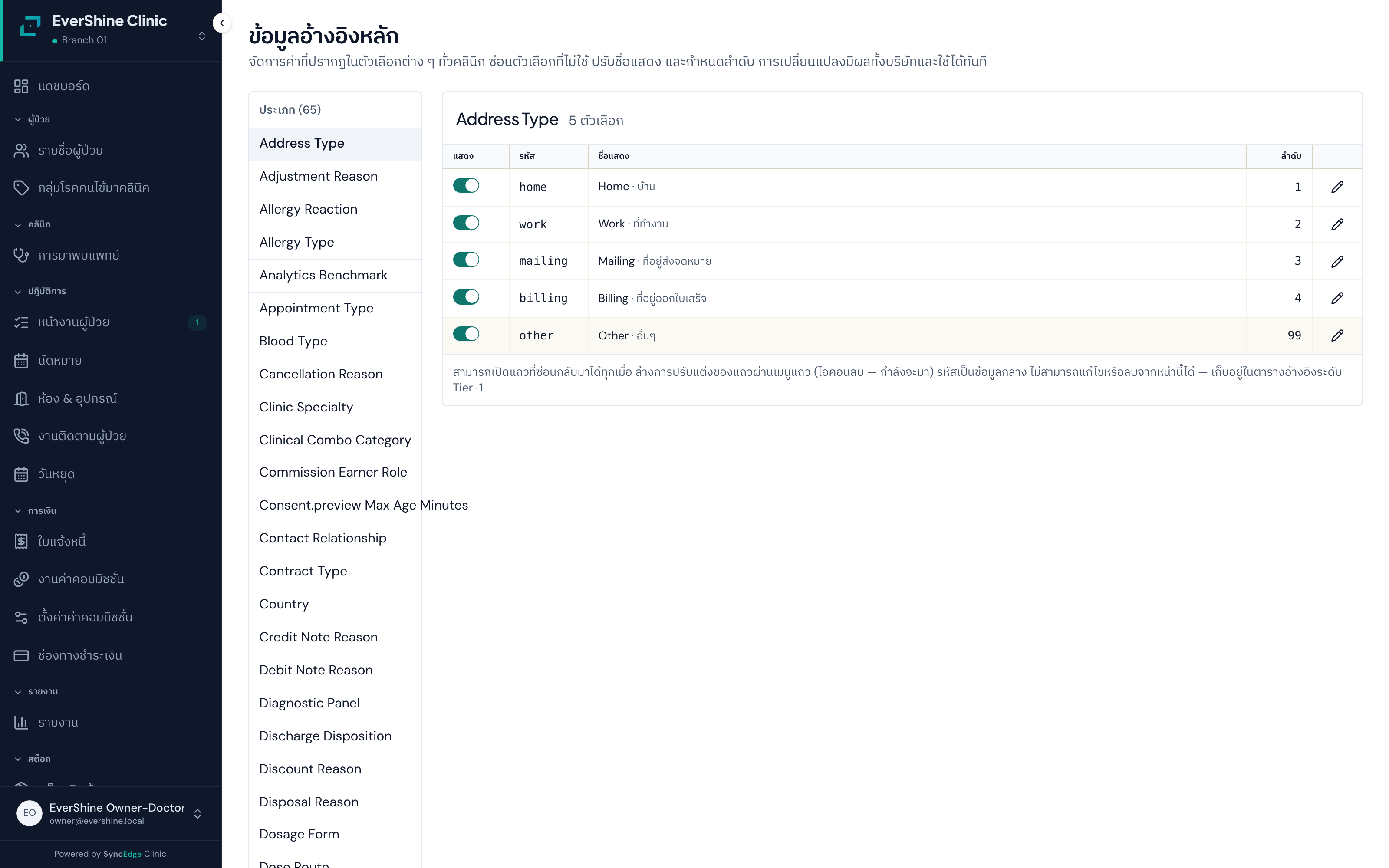Toggle visibility of the other address type

pyautogui.click(x=465, y=334)
